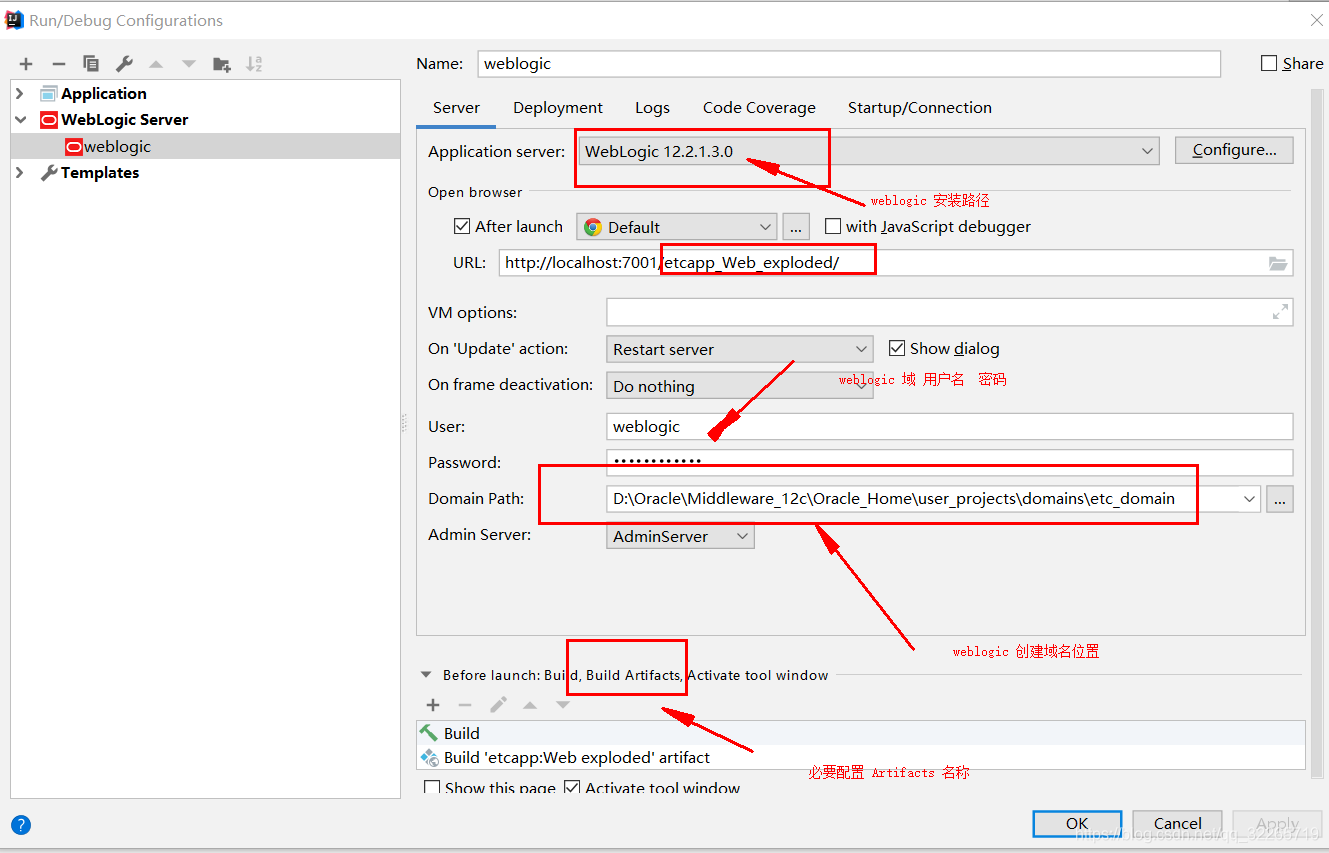This screenshot has width=1329, height=853.
Task: Expand the VM options field editor
Action: pos(1280,312)
